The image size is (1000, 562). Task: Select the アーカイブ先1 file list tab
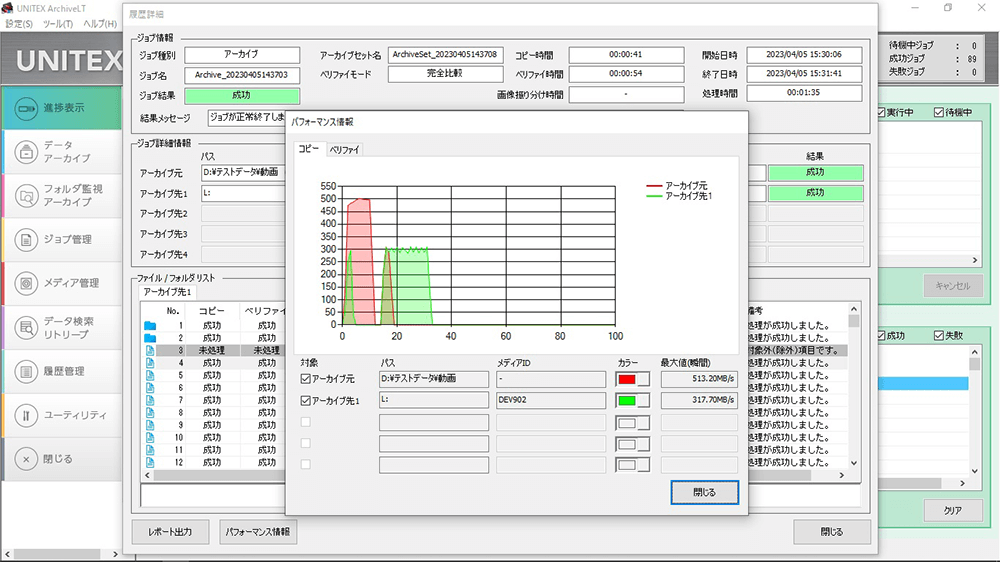[167, 292]
